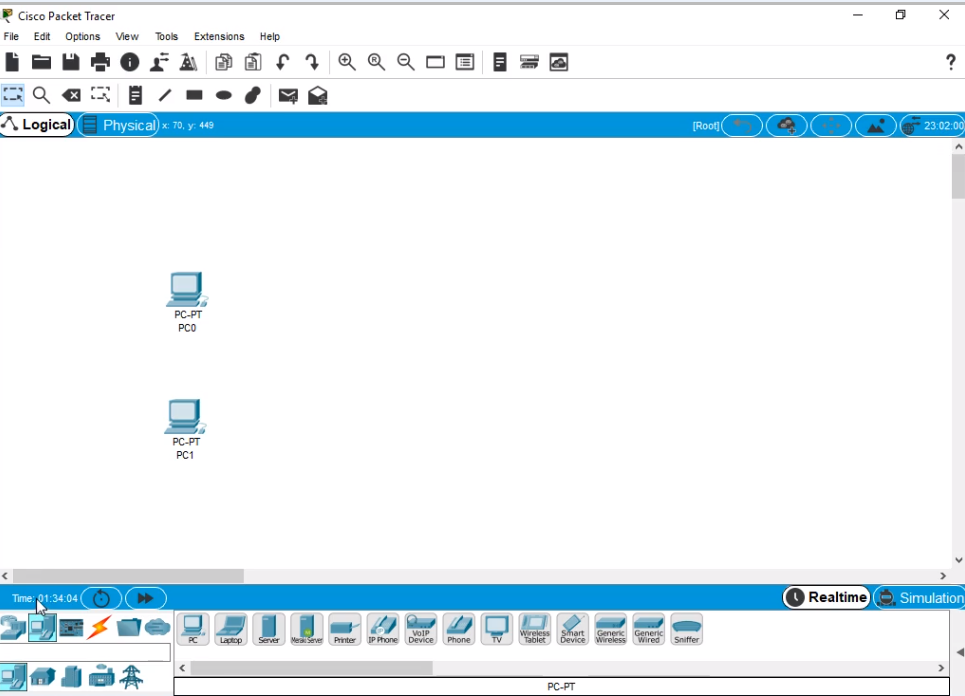Pick the TV device from the palette
Screen dimensions: 965x696
point(497,630)
